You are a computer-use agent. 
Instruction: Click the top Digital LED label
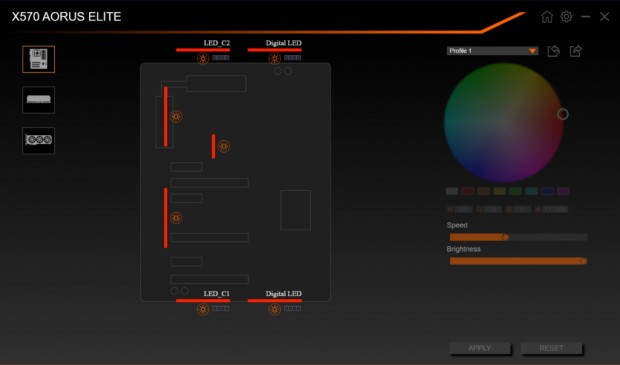point(284,43)
